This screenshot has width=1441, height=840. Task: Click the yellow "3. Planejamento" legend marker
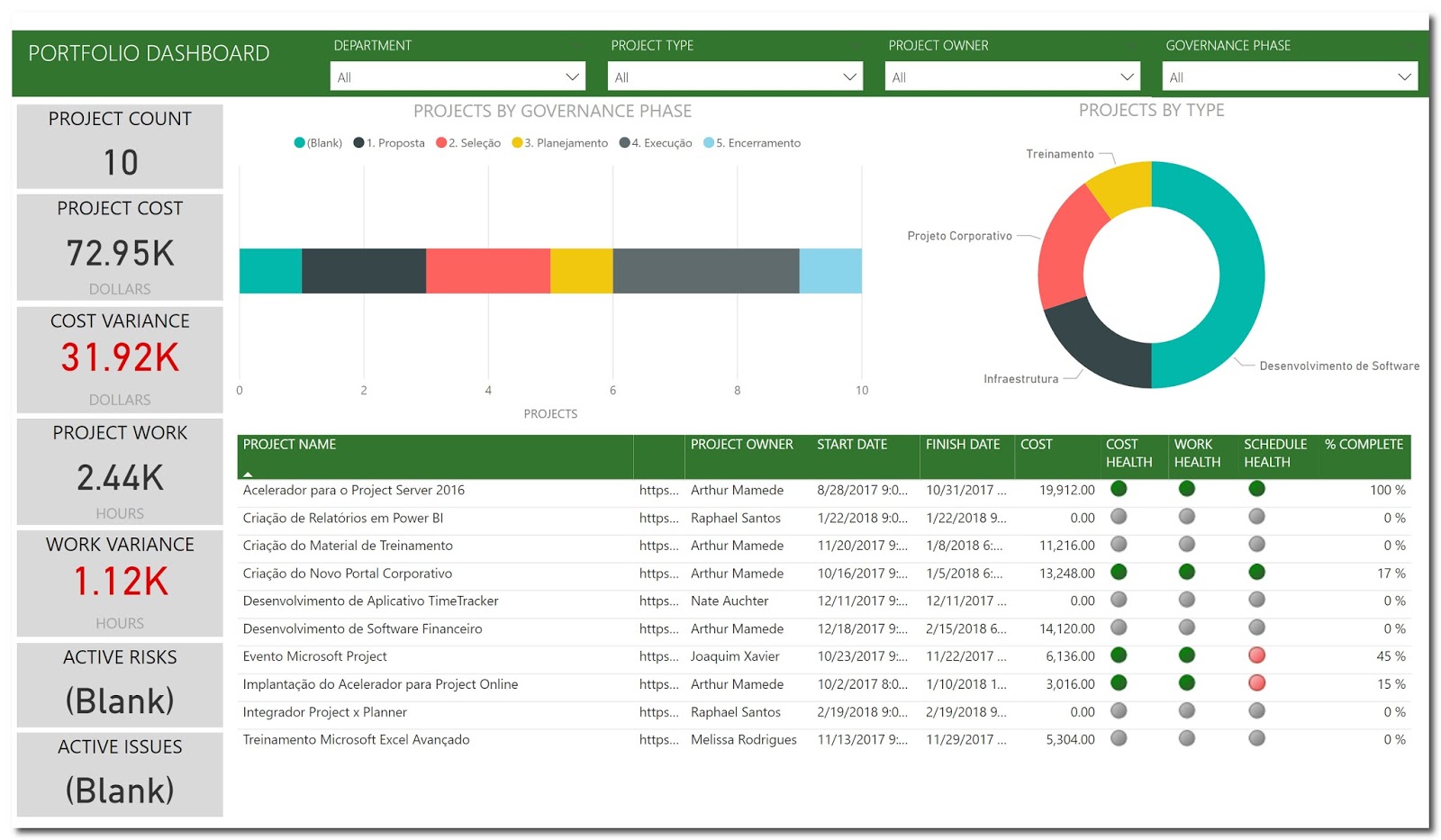coord(515,142)
